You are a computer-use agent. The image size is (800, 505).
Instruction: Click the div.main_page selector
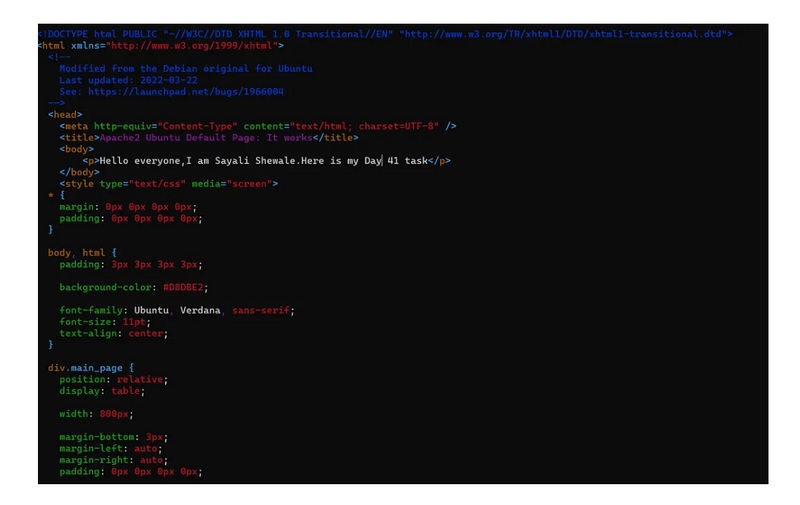[x=88, y=368]
